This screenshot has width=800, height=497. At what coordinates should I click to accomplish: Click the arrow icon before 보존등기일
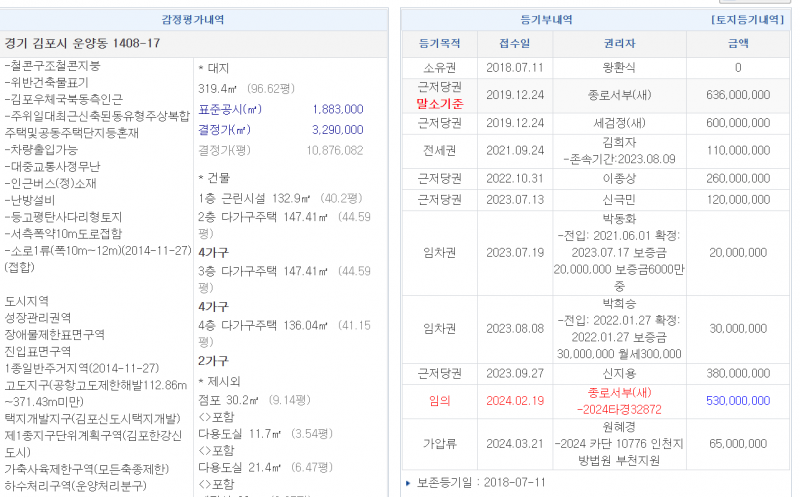(x=408, y=483)
